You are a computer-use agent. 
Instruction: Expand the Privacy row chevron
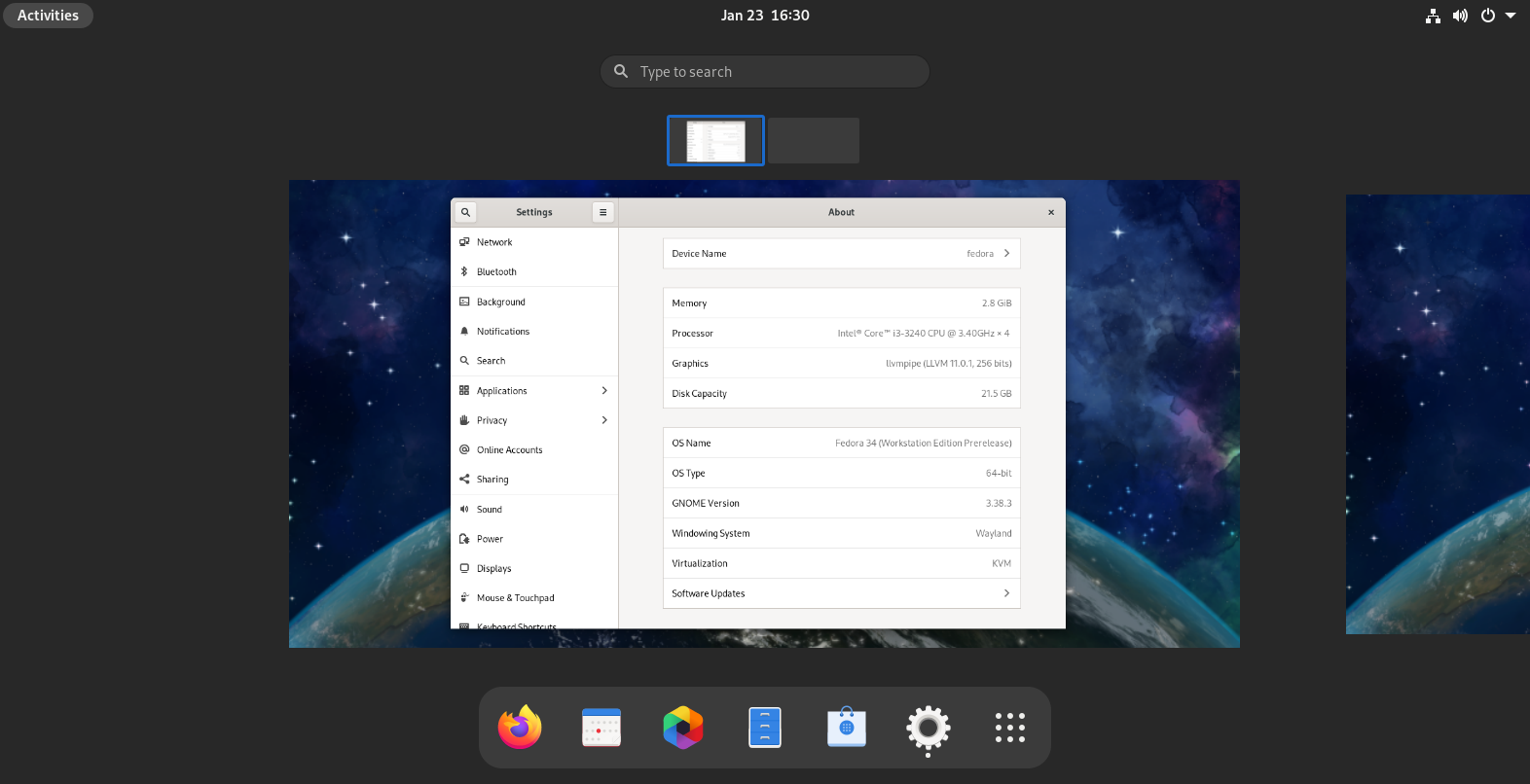[x=604, y=420]
